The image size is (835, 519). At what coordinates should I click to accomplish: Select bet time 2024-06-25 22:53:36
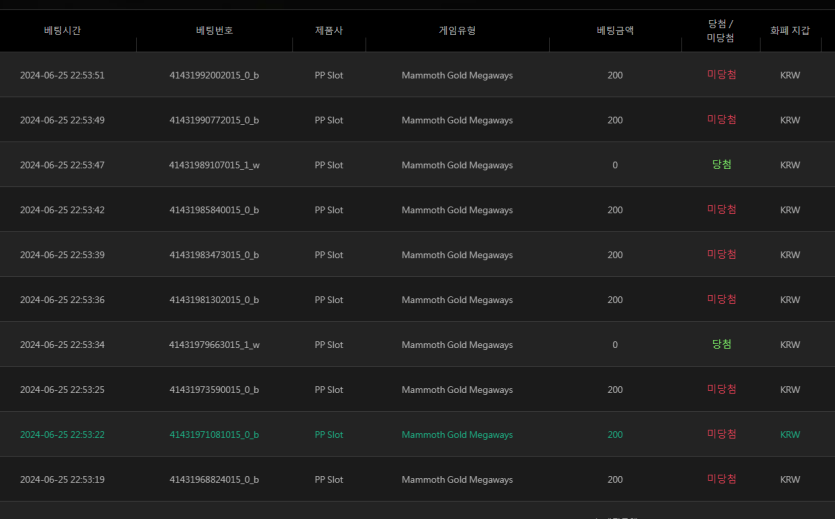[62, 300]
